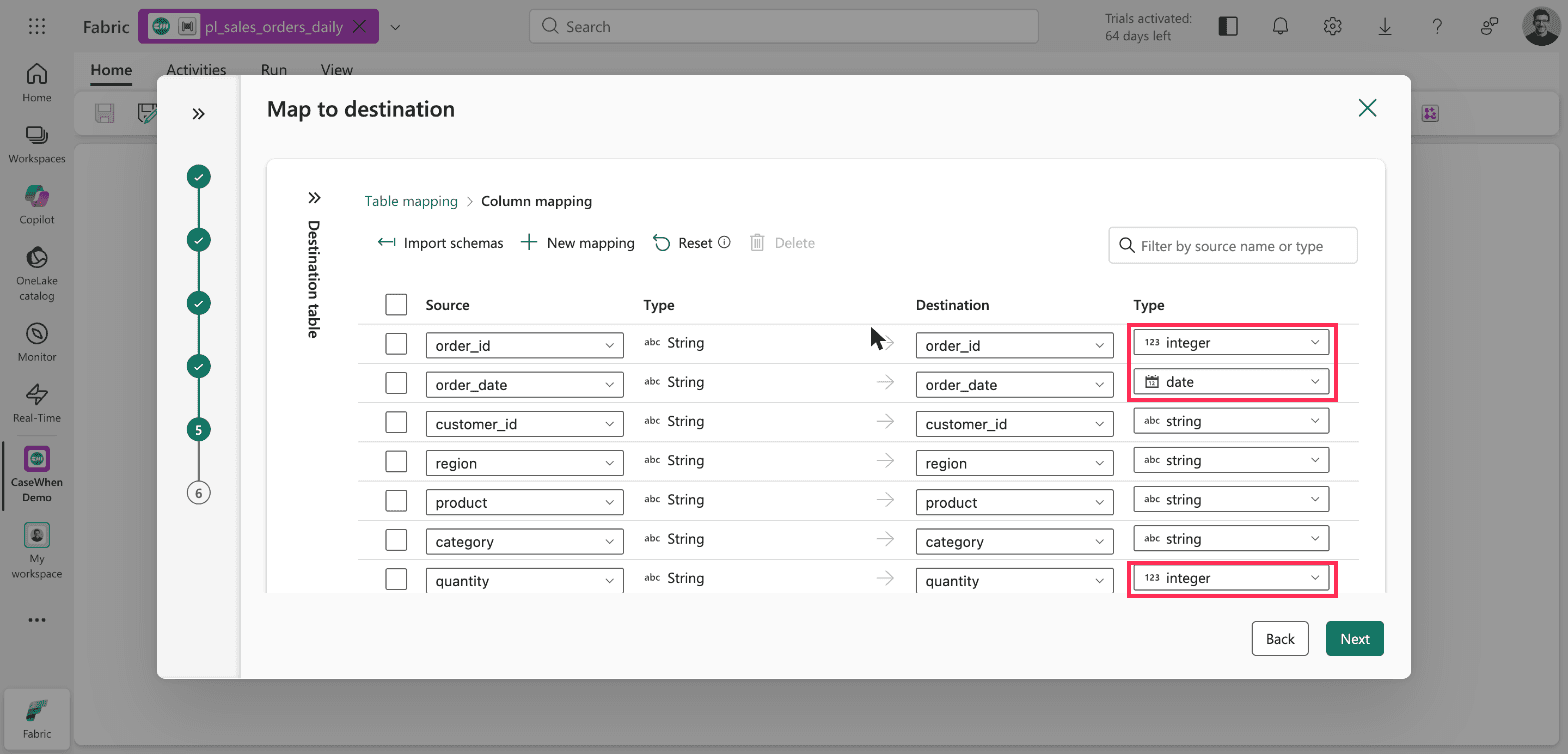The width and height of the screenshot is (1568, 754).
Task: Switch to Home ribbon tab
Action: (111, 70)
